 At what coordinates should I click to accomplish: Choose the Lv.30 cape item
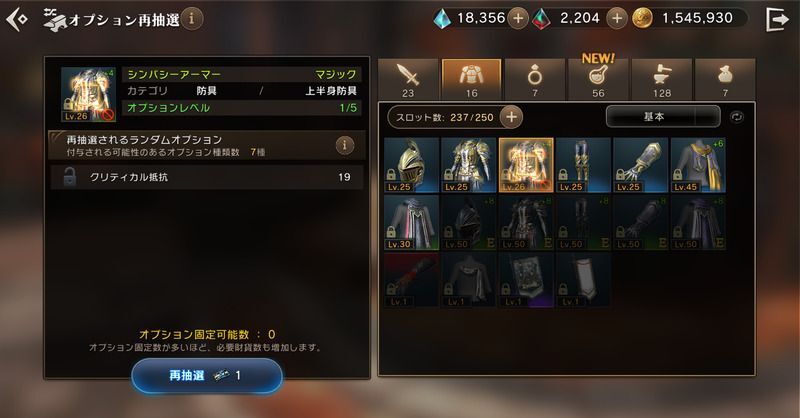click(x=411, y=223)
